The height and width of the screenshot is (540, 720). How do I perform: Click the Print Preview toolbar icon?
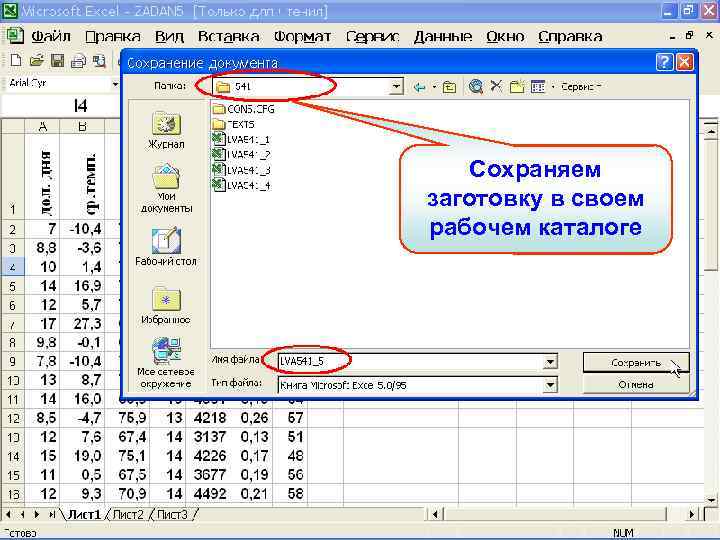point(99,61)
